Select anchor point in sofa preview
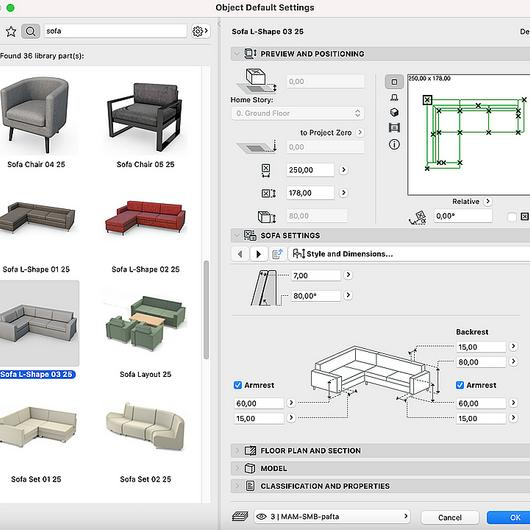Screen dimensions: 530x530 pyautogui.click(x=427, y=100)
